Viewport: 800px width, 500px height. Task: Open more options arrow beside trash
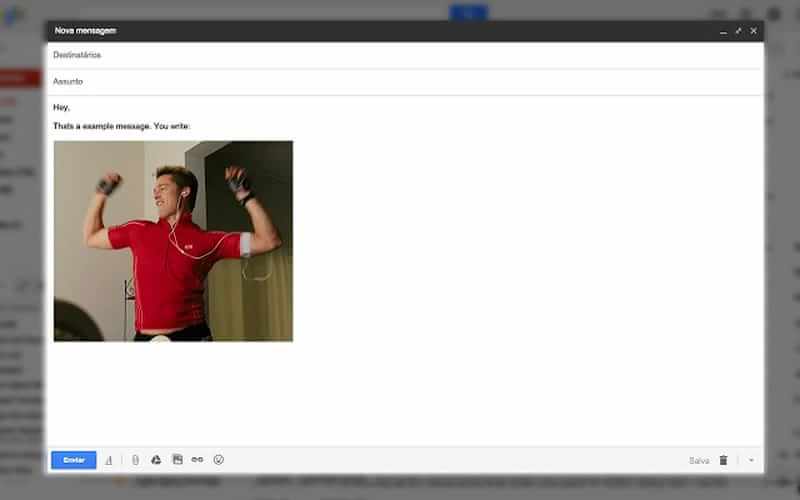[x=751, y=460]
